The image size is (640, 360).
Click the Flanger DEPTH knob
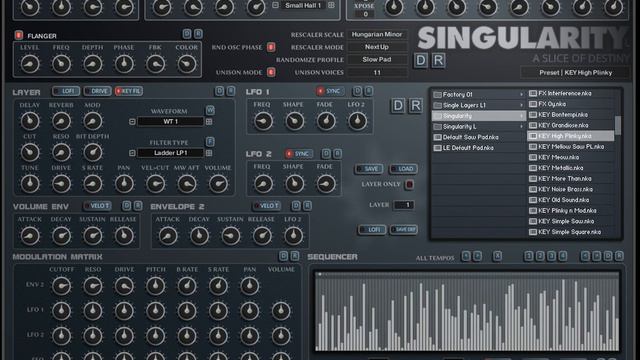[92, 64]
